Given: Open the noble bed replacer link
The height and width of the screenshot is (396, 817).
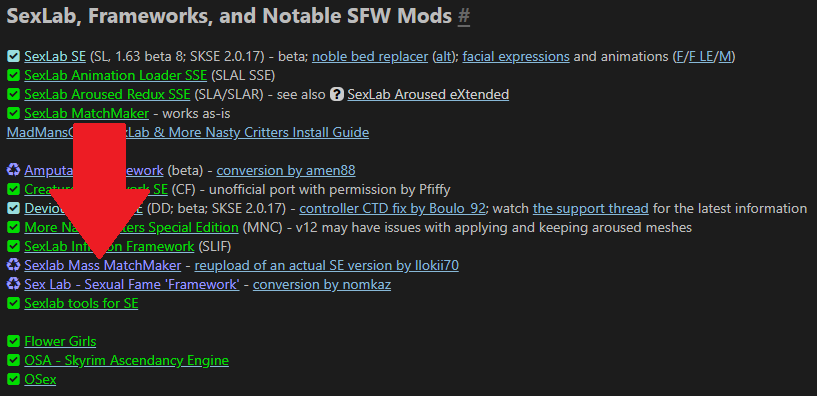Looking at the screenshot, I should coord(370,56).
